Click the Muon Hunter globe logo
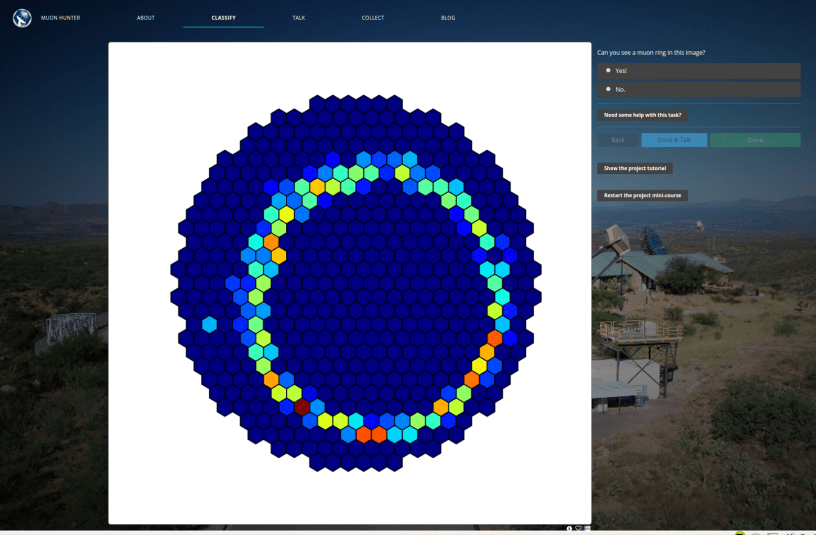The height and width of the screenshot is (535, 816). point(22,17)
